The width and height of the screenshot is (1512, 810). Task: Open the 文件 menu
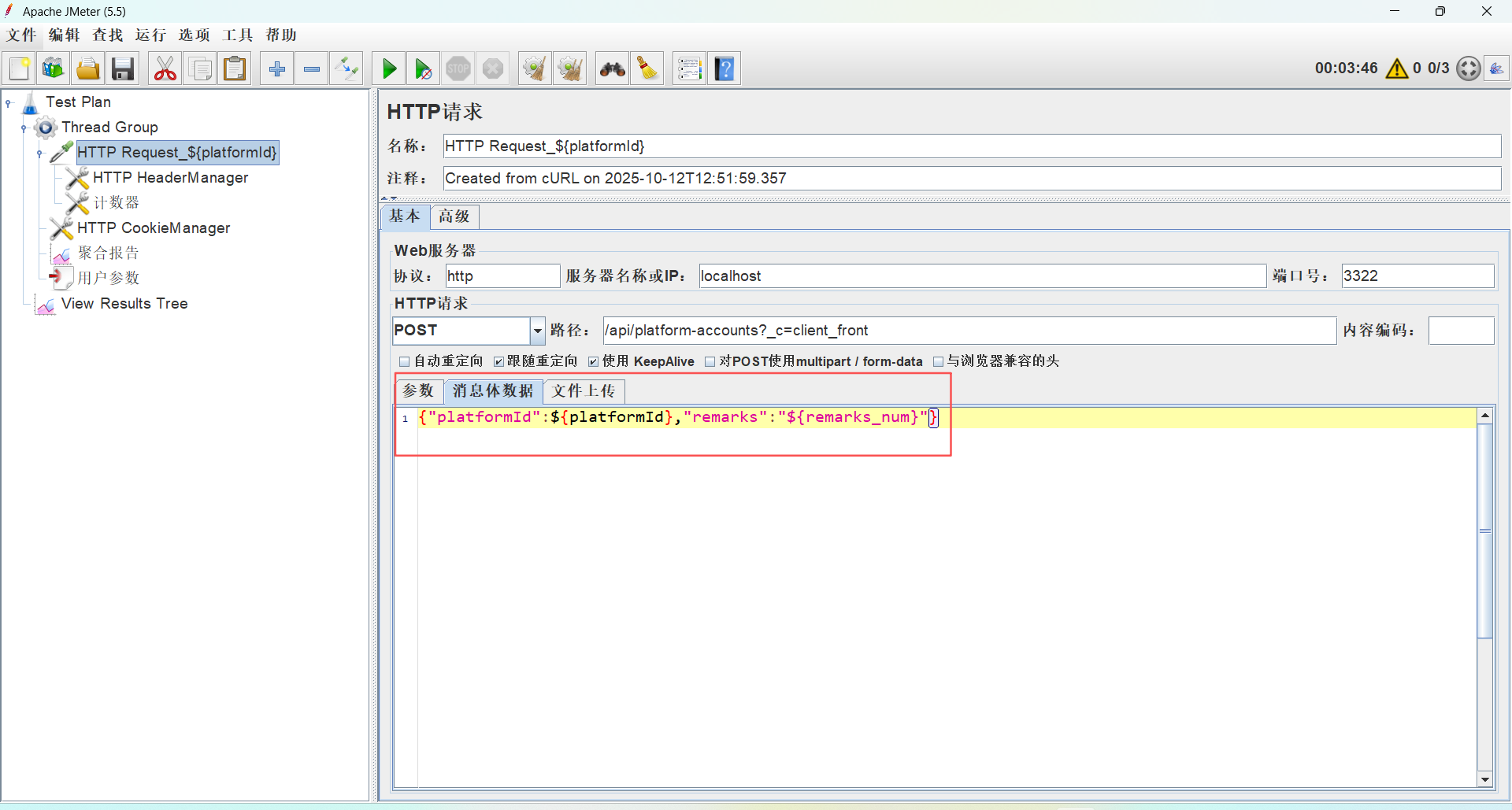(21, 35)
